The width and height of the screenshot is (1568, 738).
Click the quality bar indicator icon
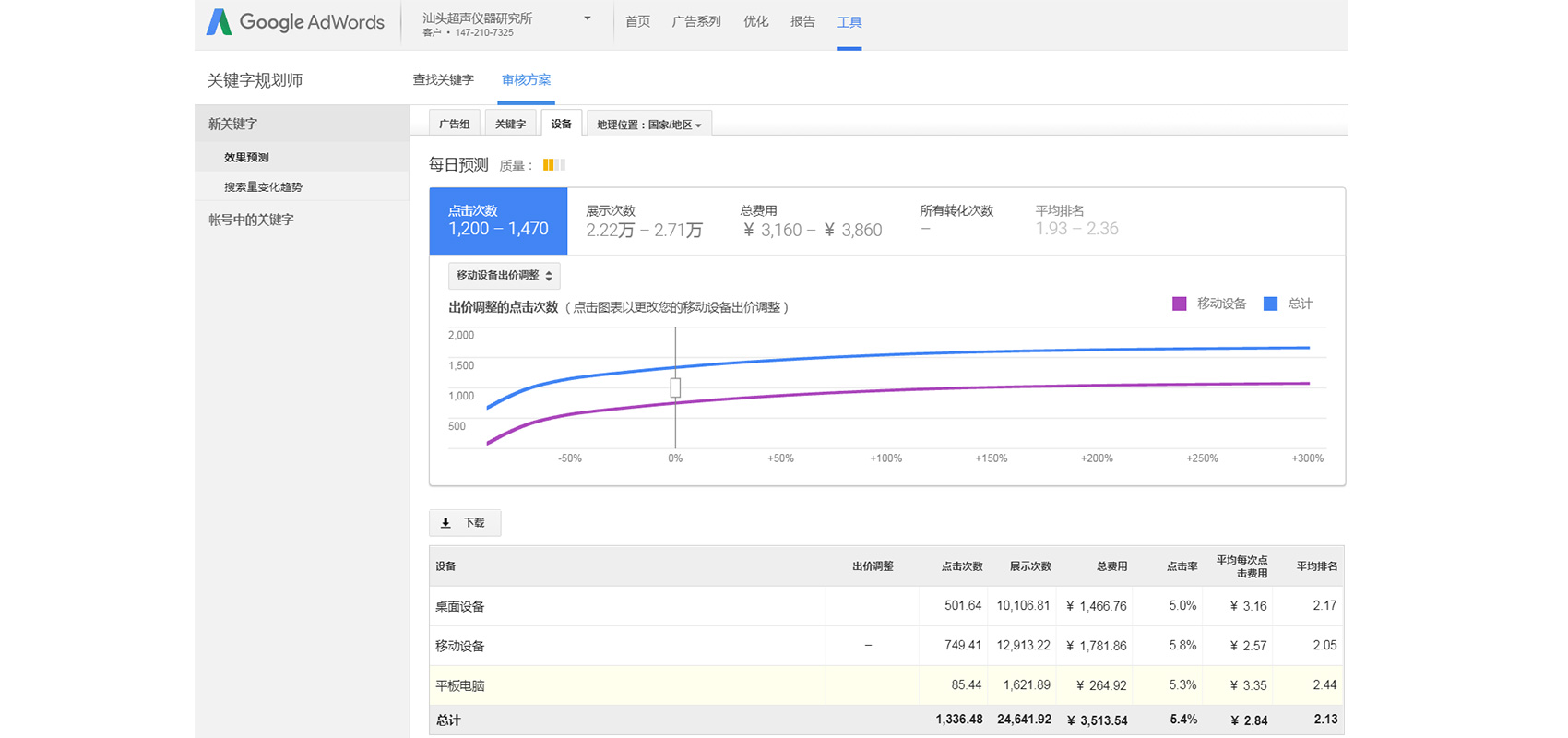pyautogui.click(x=554, y=165)
